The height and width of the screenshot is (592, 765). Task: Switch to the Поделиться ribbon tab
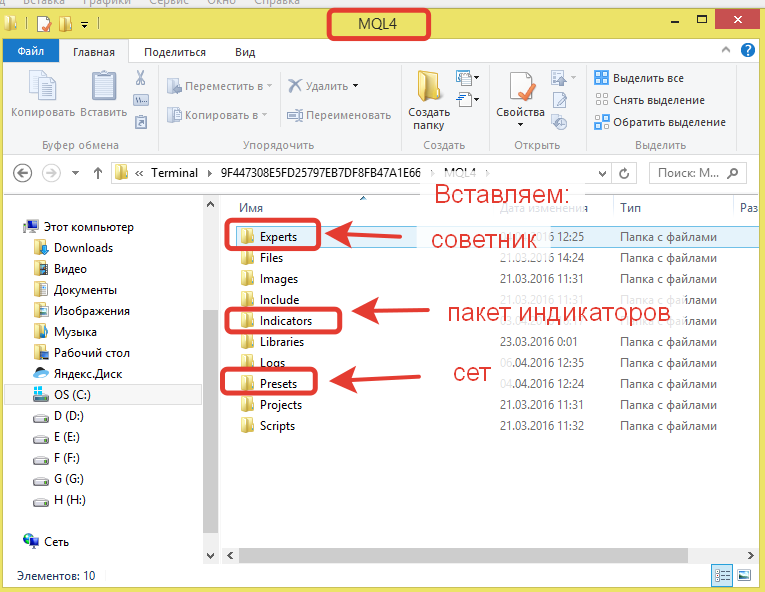(175, 52)
